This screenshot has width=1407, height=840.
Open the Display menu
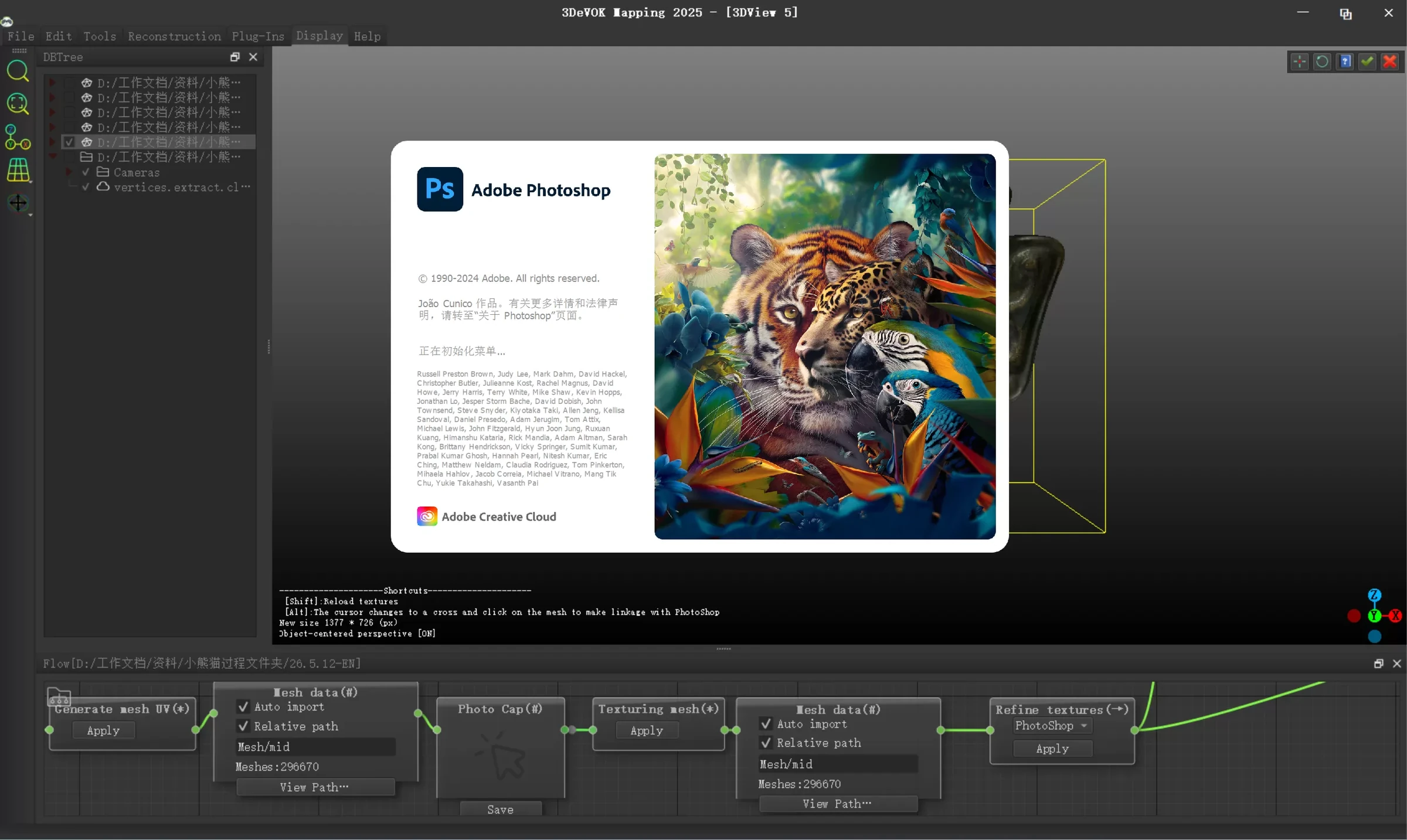[x=320, y=36]
